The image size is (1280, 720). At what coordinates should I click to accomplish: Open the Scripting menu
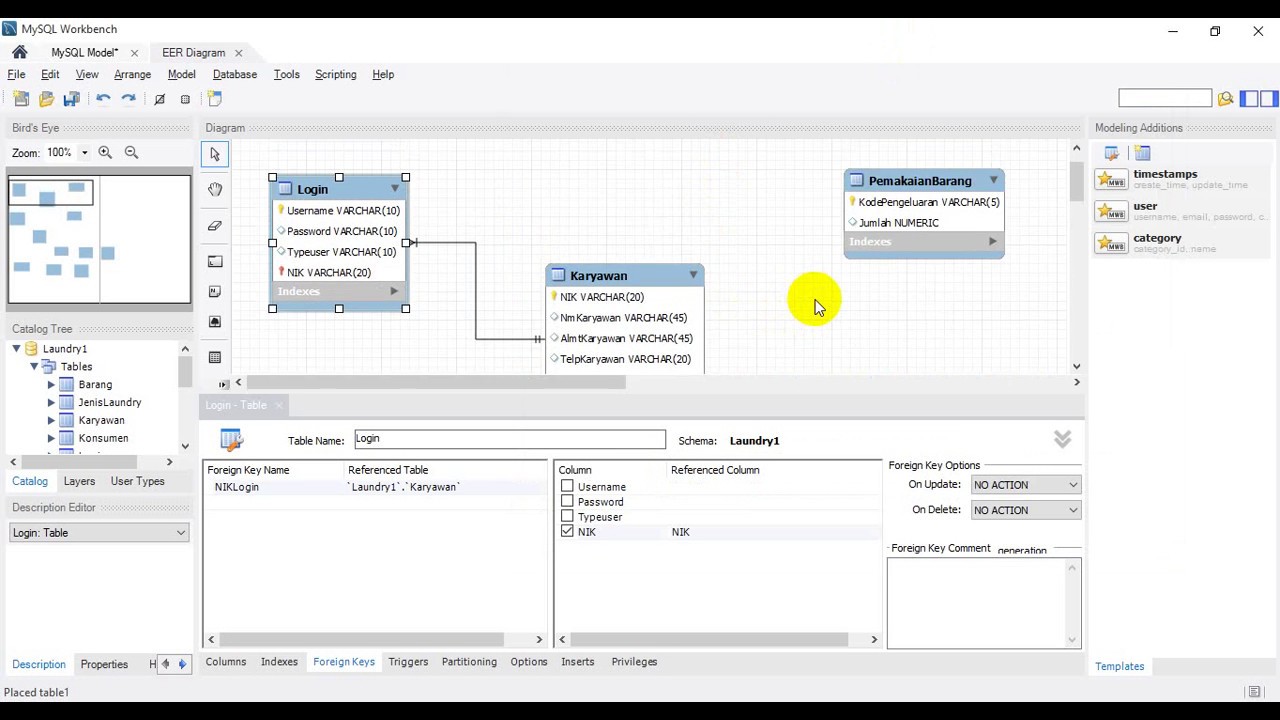(336, 74)
